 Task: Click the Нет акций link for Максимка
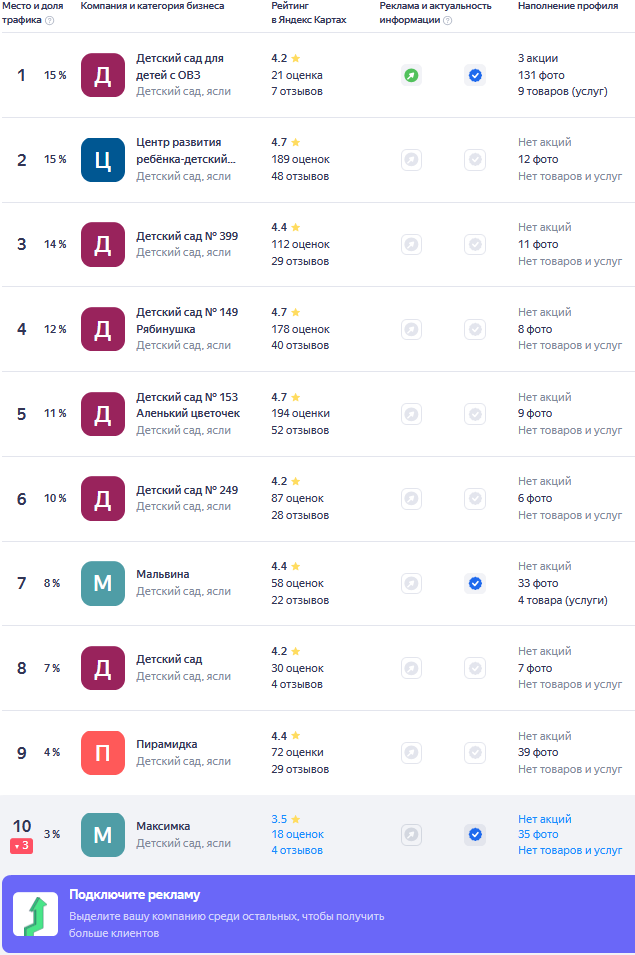545,819
